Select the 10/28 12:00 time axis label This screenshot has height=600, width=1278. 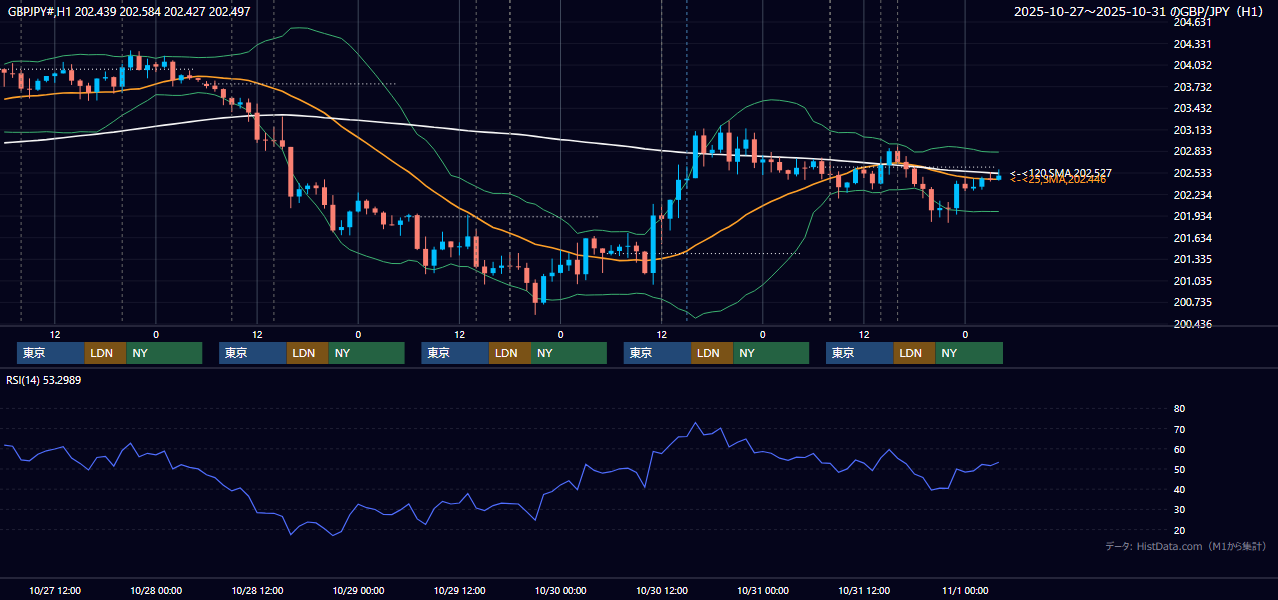(257, 591)
